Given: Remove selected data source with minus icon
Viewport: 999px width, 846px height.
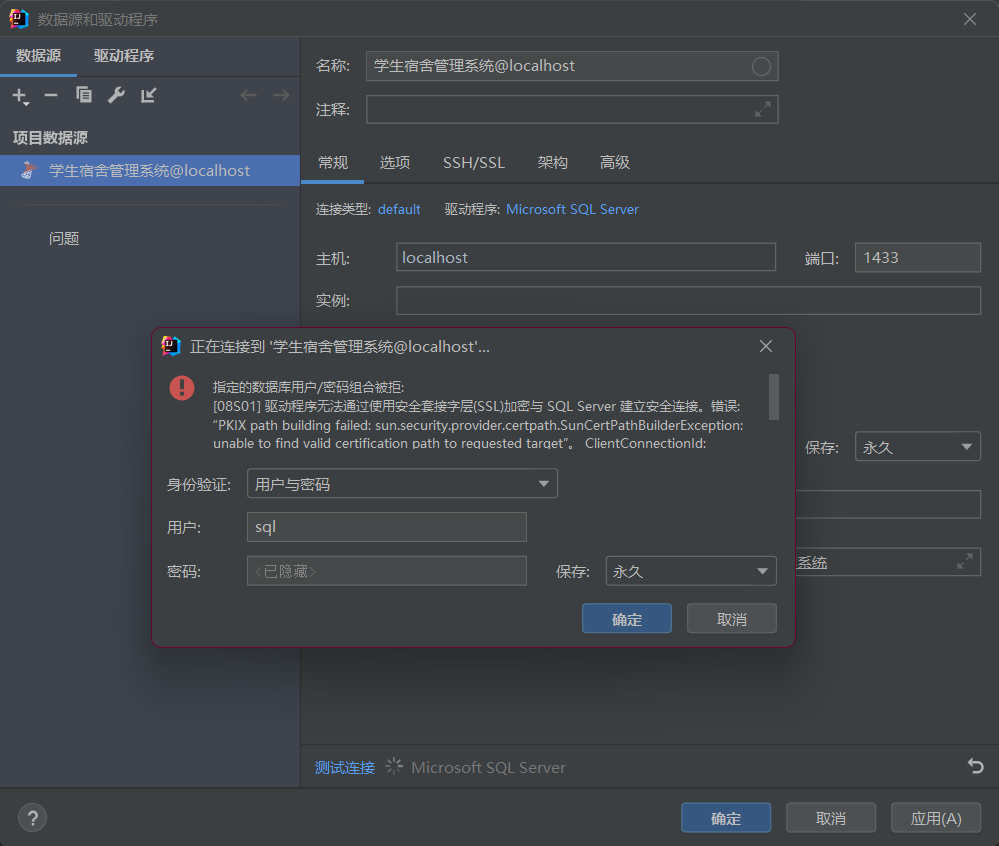Looking at the screenshot, I should (51, 96).
